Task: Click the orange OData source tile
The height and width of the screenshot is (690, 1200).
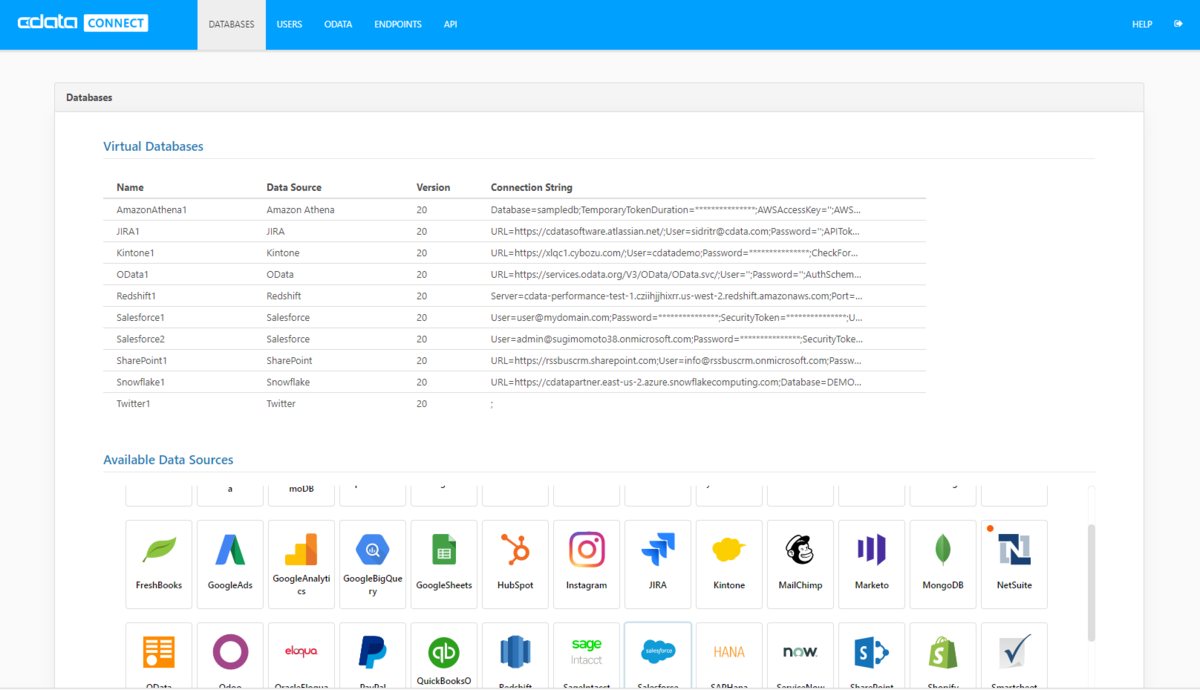Action: tap(159, 656)
